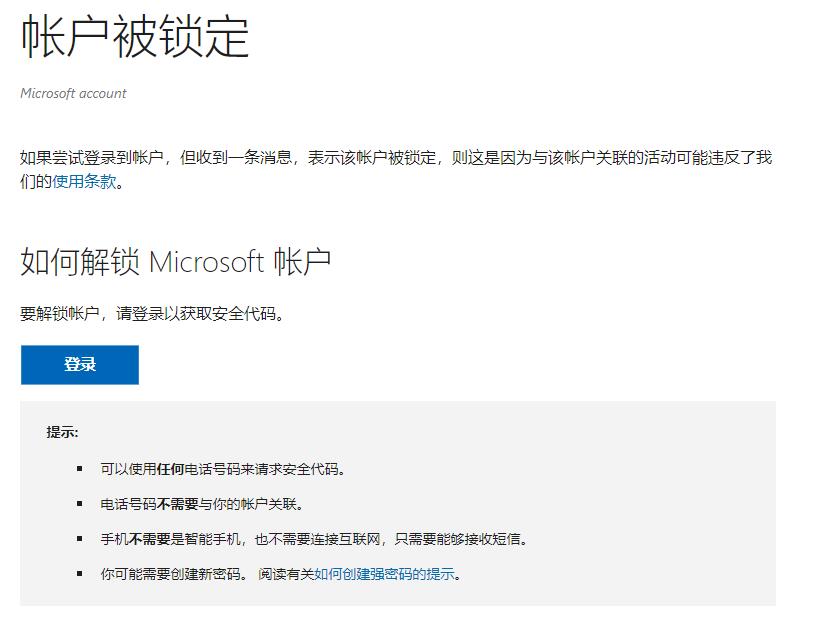Click the tip about 电话号码 and 帐户关联
817x629 pixels.
pos(201,504)
